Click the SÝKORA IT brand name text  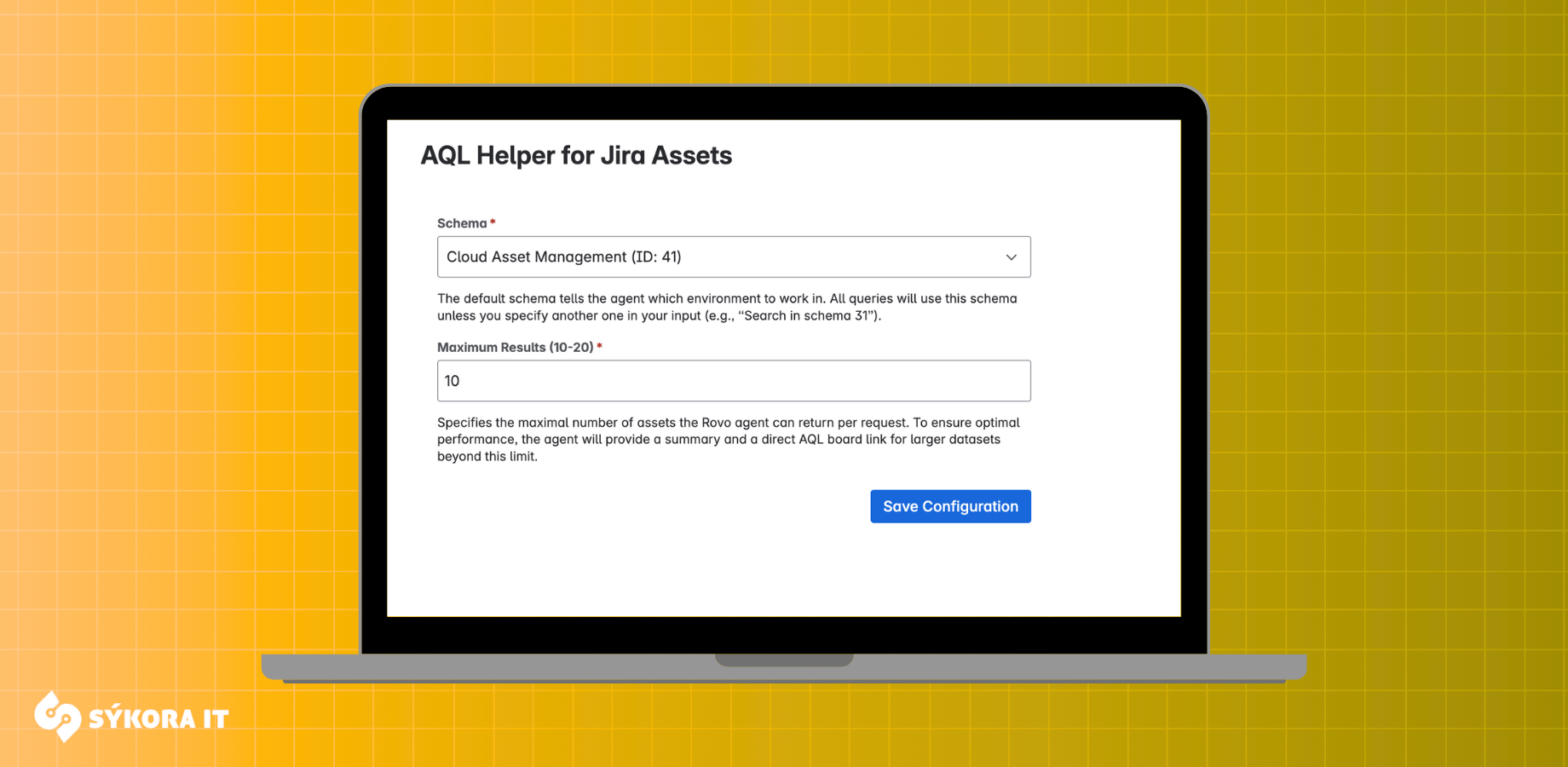point(159,719)
